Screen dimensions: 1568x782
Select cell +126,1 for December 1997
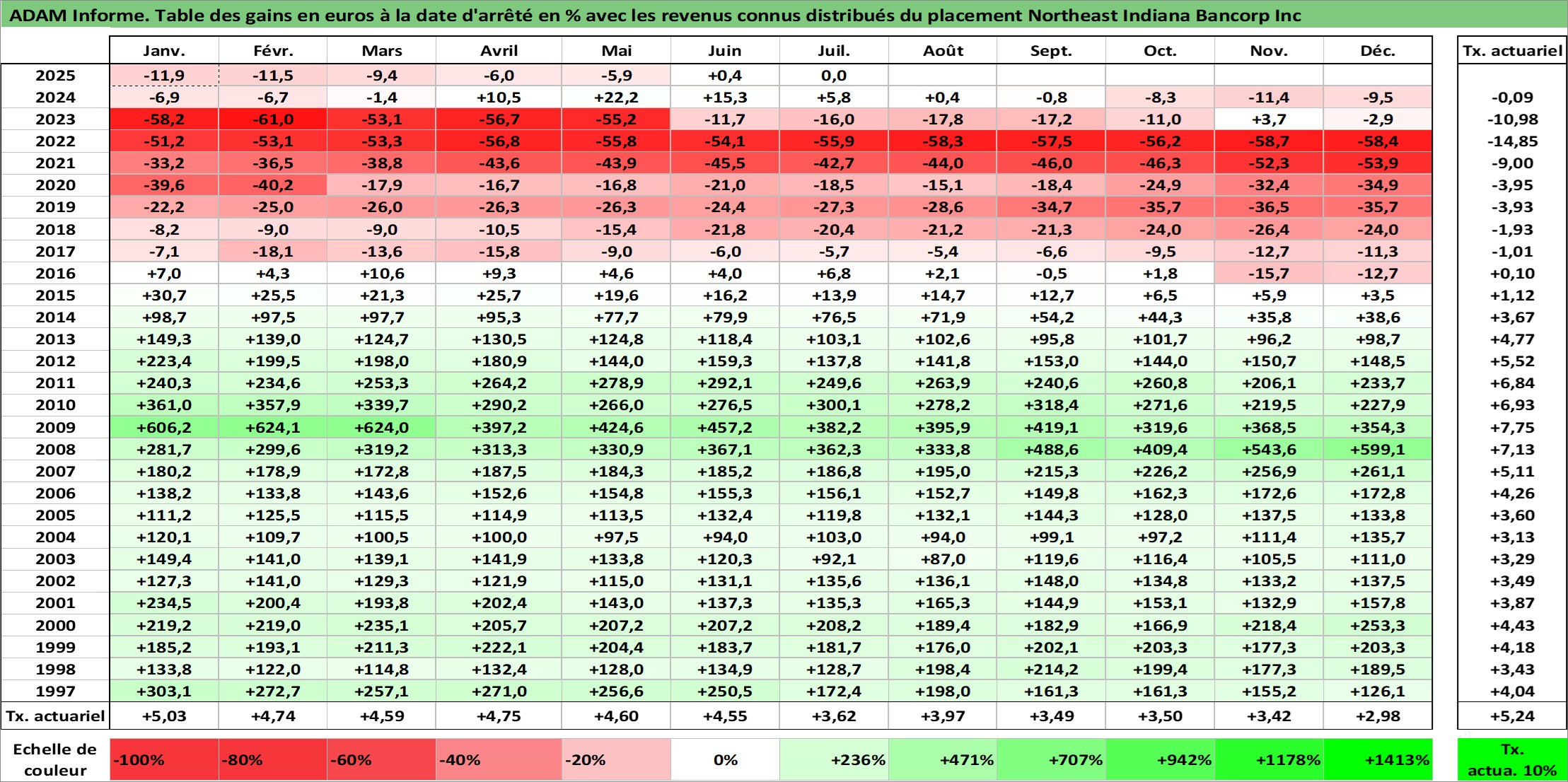click(x=1378, y=691)
